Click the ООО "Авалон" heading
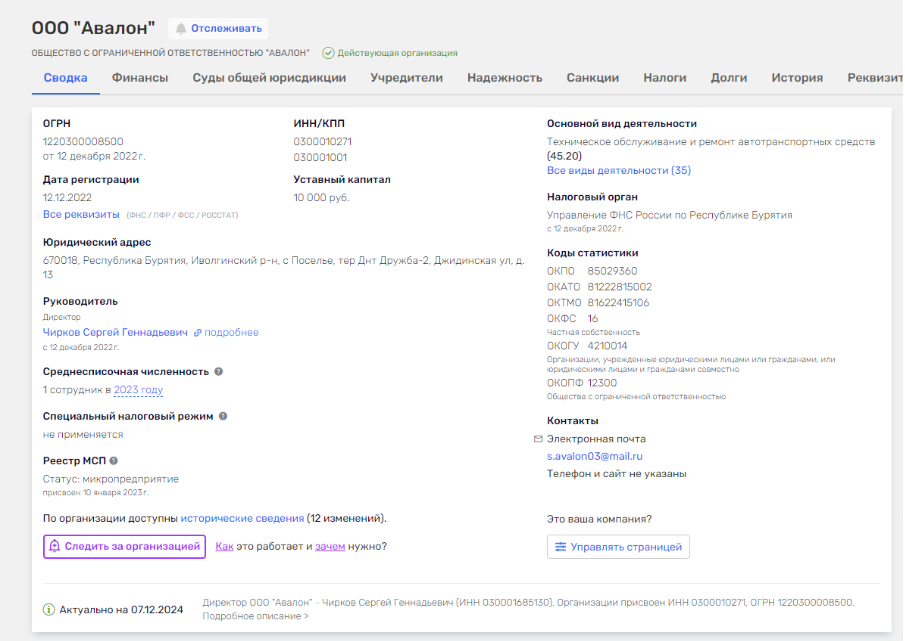Screen dimensions: 905x641 tap(94, 28)
